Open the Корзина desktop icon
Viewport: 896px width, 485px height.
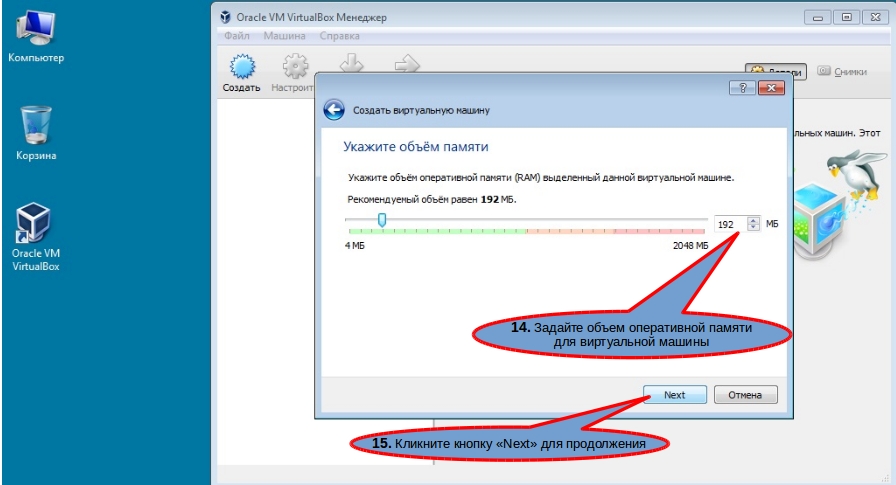pos(36,133)
